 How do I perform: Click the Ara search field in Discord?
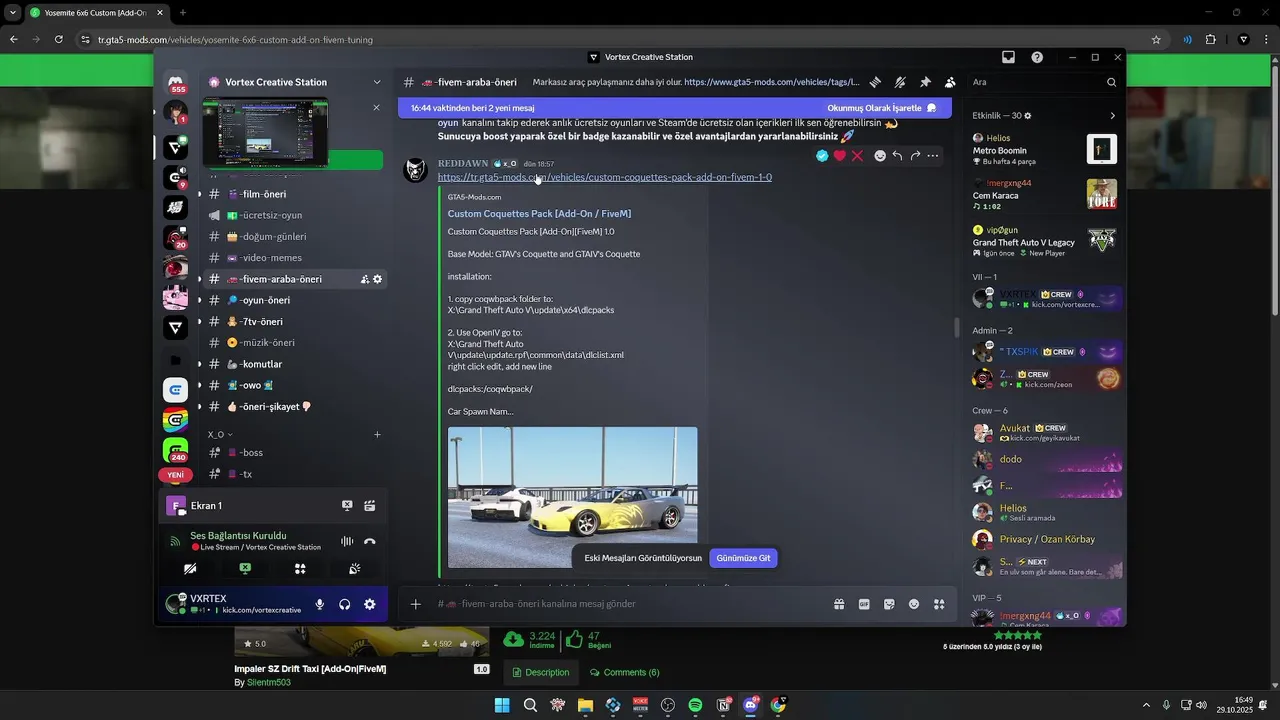pos(1043,82)
